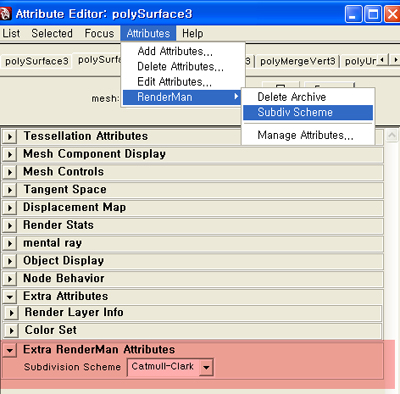Open the Focus menu
Screen dimensions: 400x394
point(99,33)
